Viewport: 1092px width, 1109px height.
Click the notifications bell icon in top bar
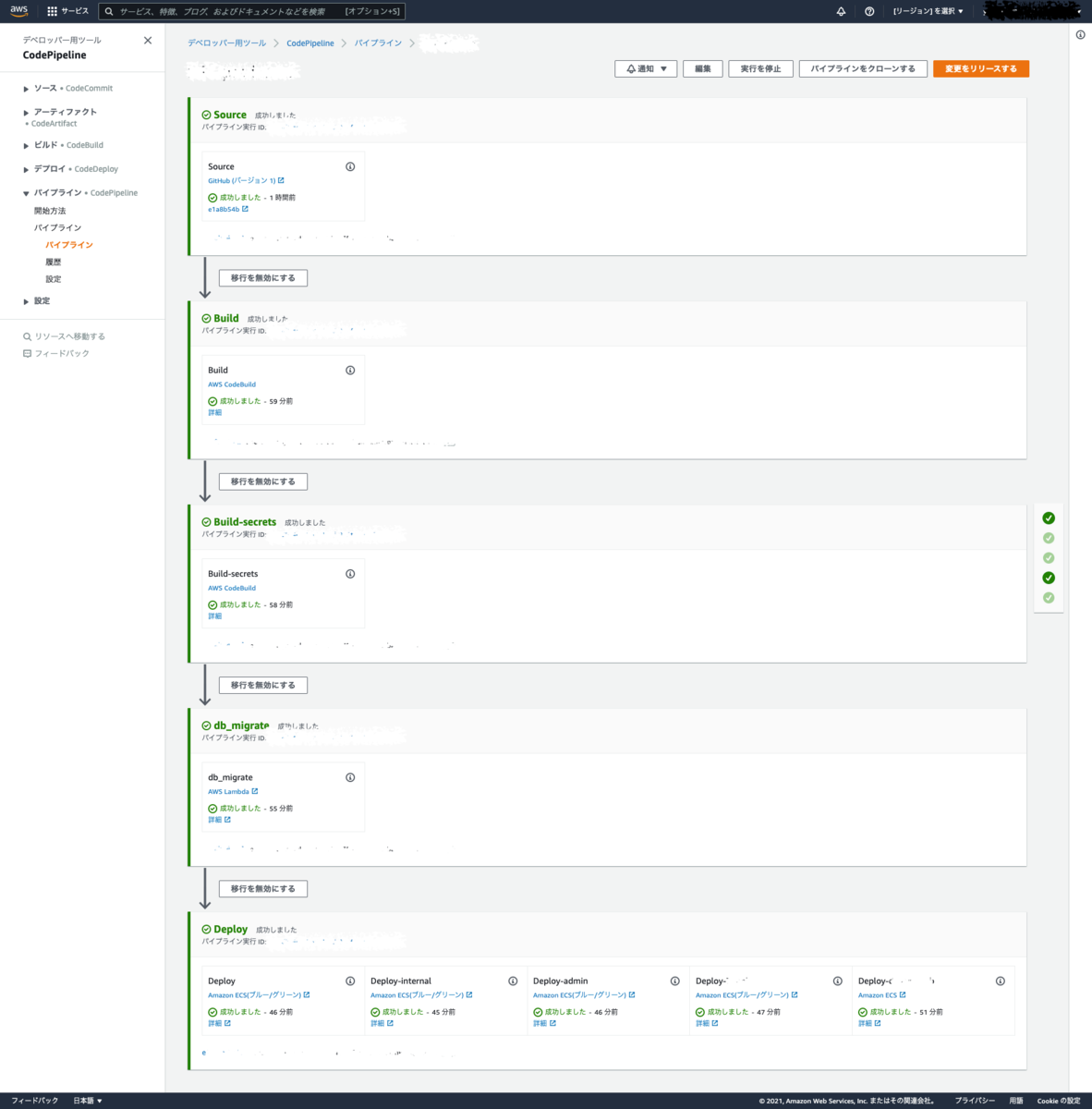pyautogui.click(x=841, y=11)
